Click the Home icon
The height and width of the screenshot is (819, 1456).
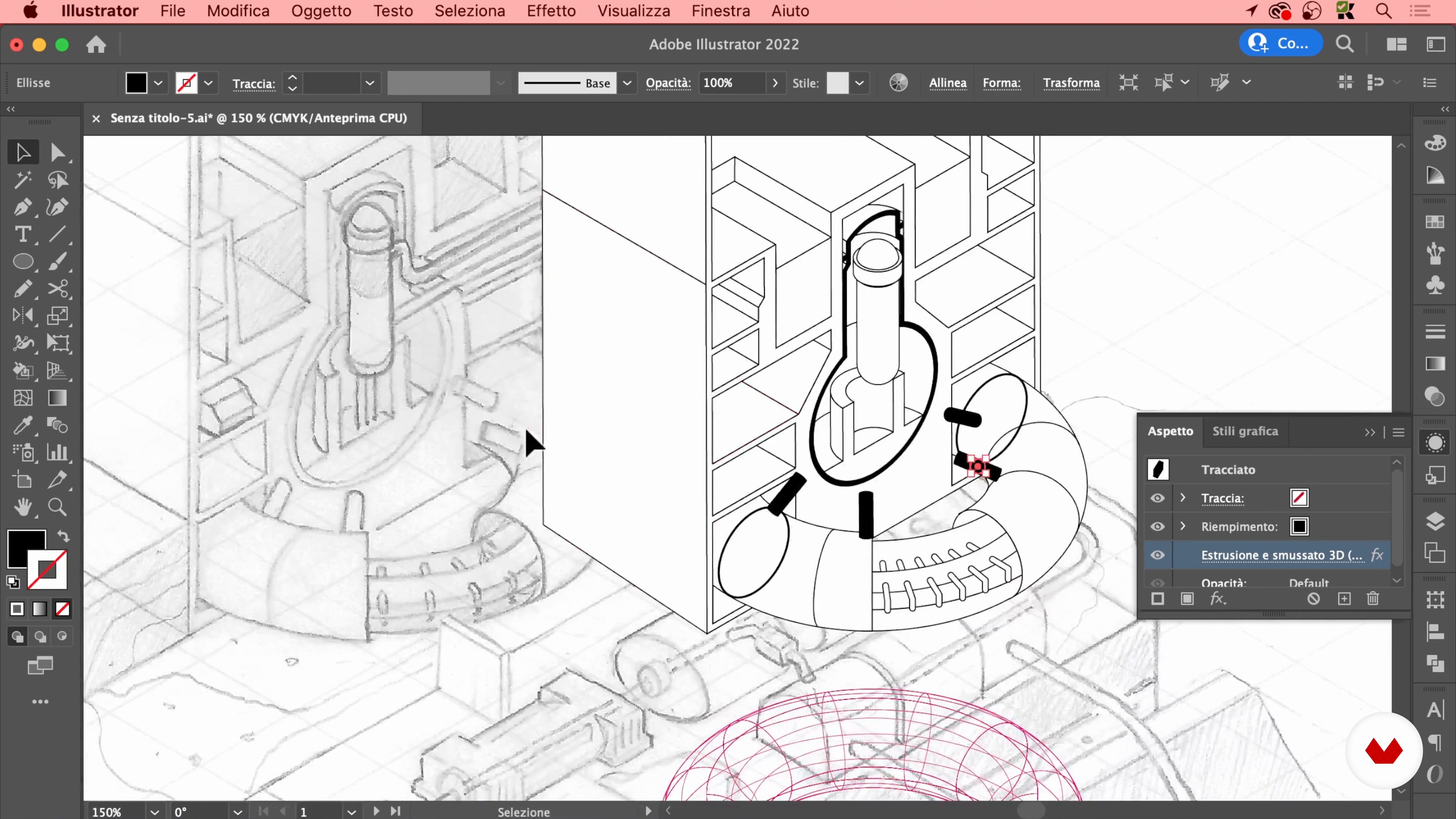96,44
